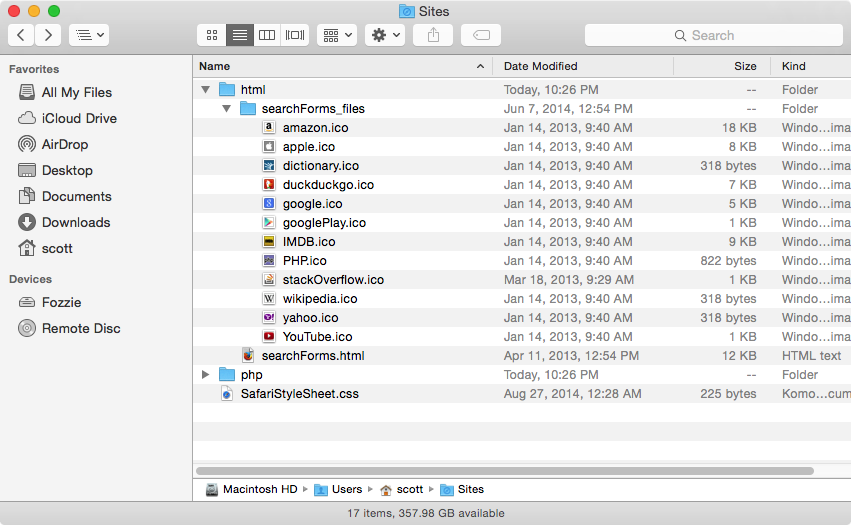Sort by Date Modified column header
Image resolution: width=851 pixels, height=525 pixels.
(583, 66)
